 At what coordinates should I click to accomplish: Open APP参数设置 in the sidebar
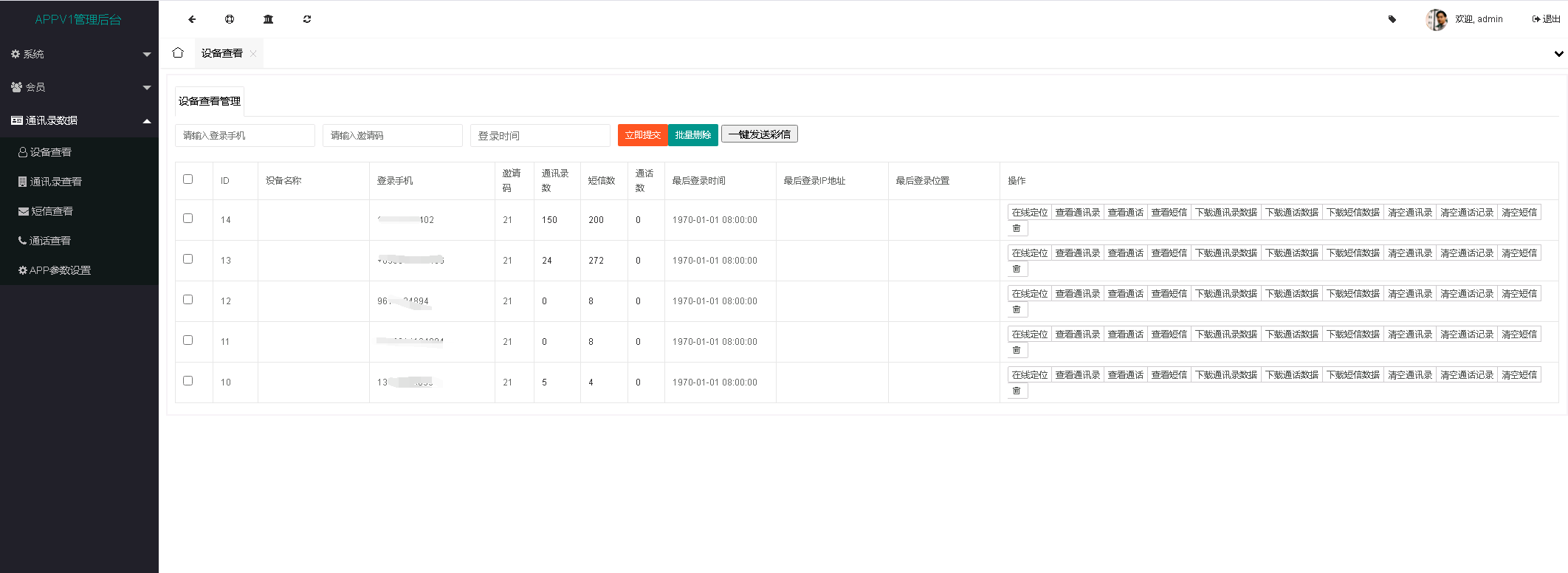(79, 270)
